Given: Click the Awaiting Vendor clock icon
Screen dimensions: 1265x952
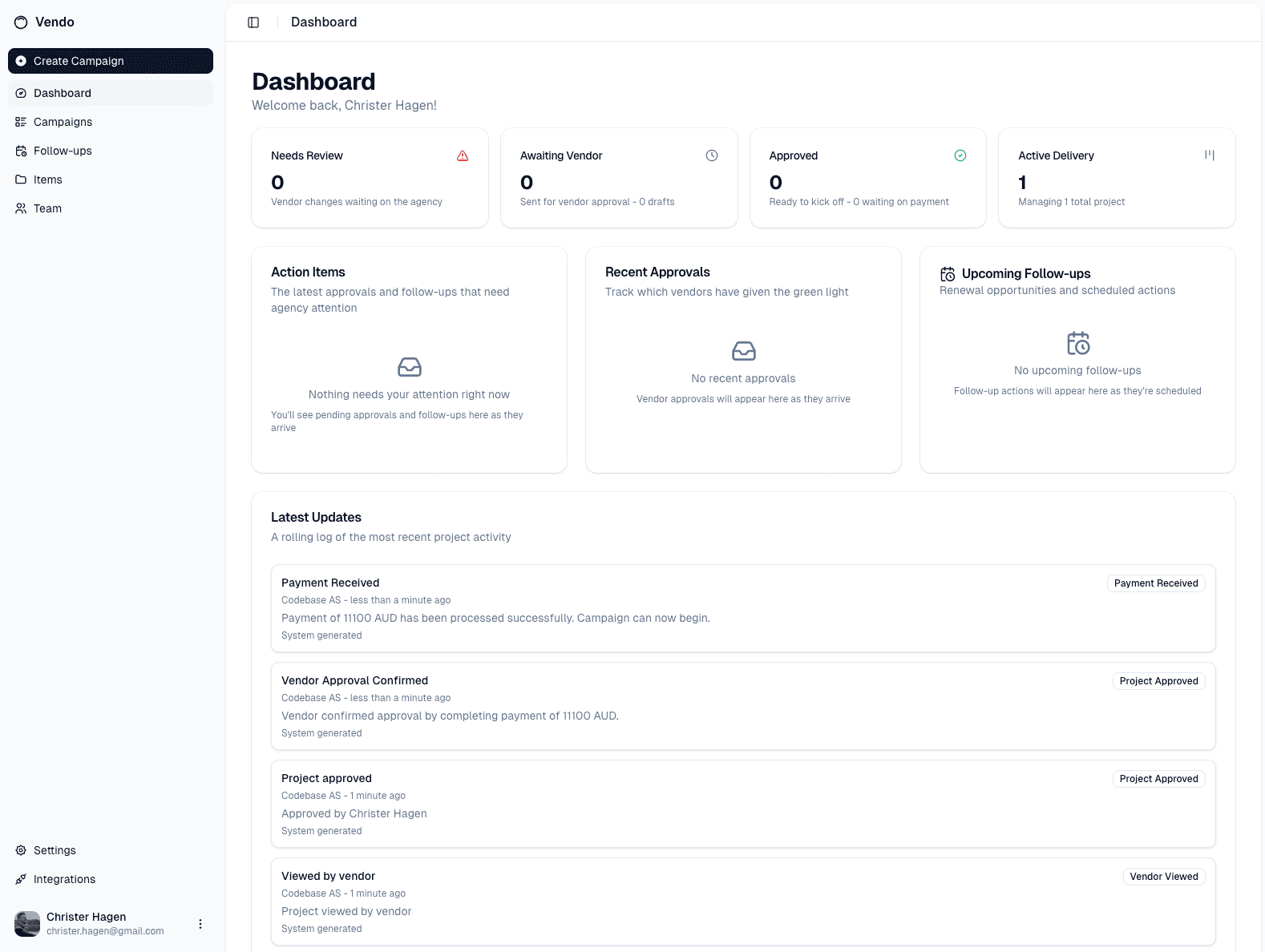Looking at the screenshot, I should [x=712, y=155].
